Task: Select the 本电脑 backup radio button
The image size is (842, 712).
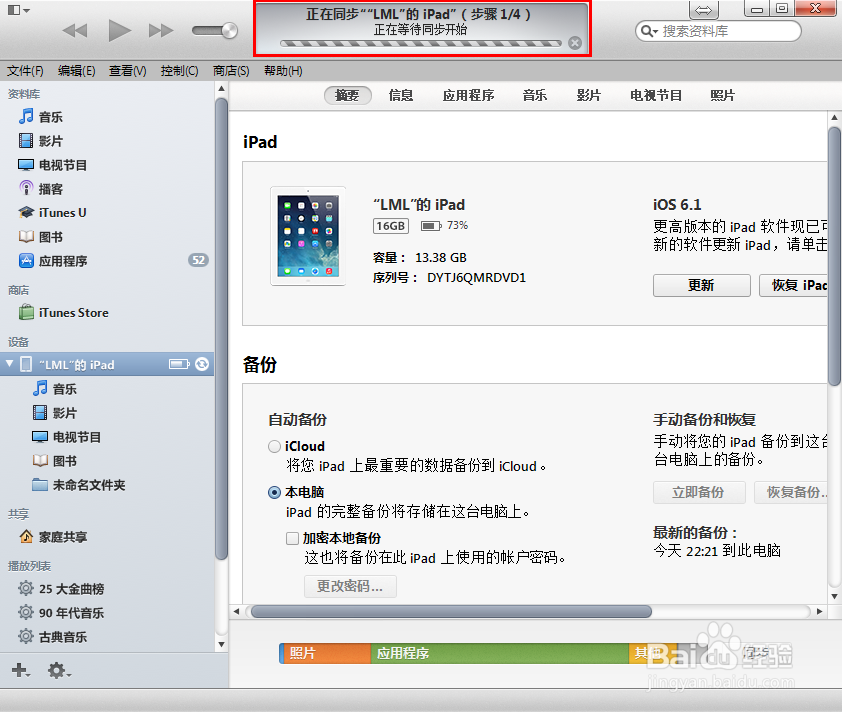Action: click(x=274, y=492)
